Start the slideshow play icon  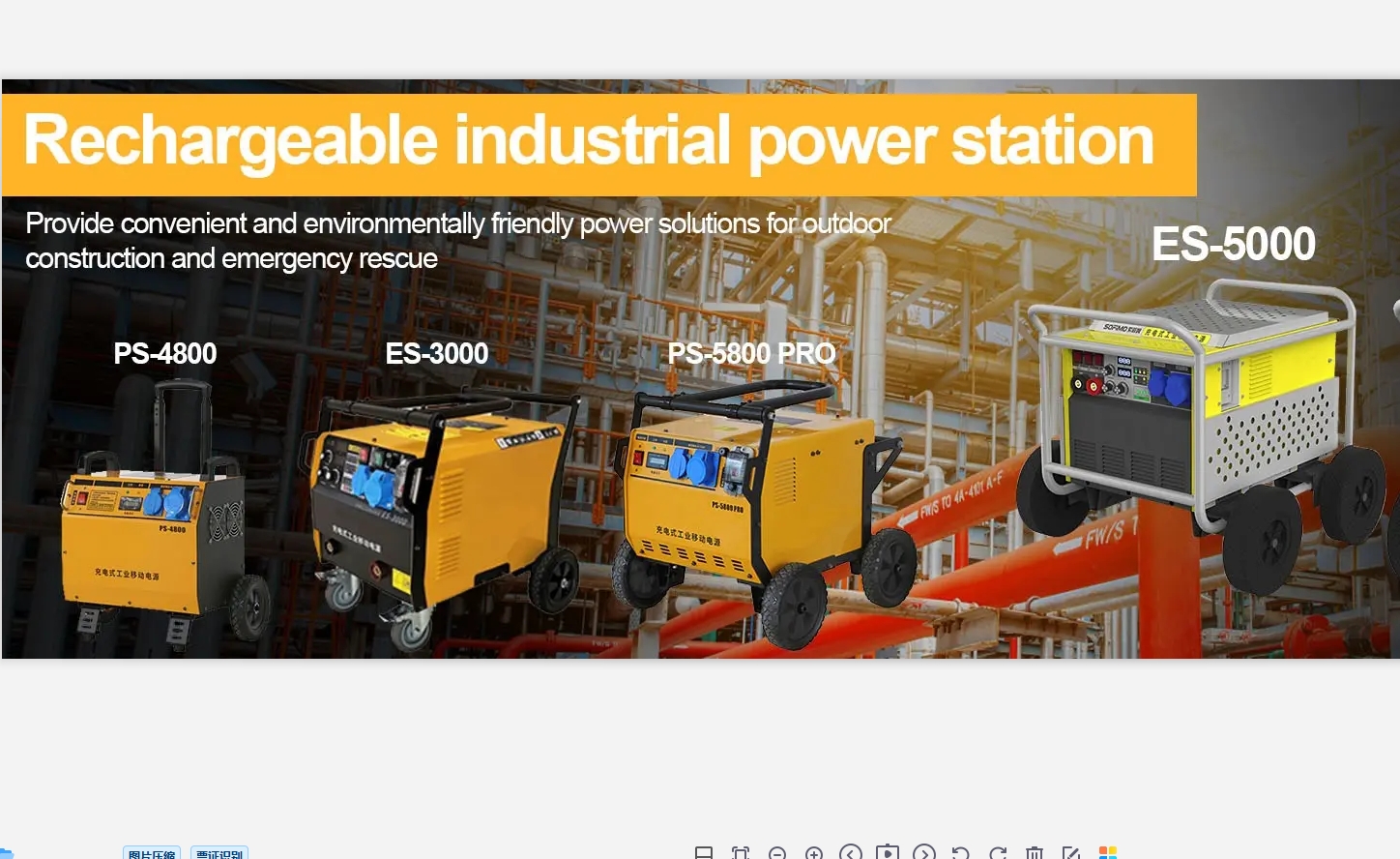click(x=888, y=852)
